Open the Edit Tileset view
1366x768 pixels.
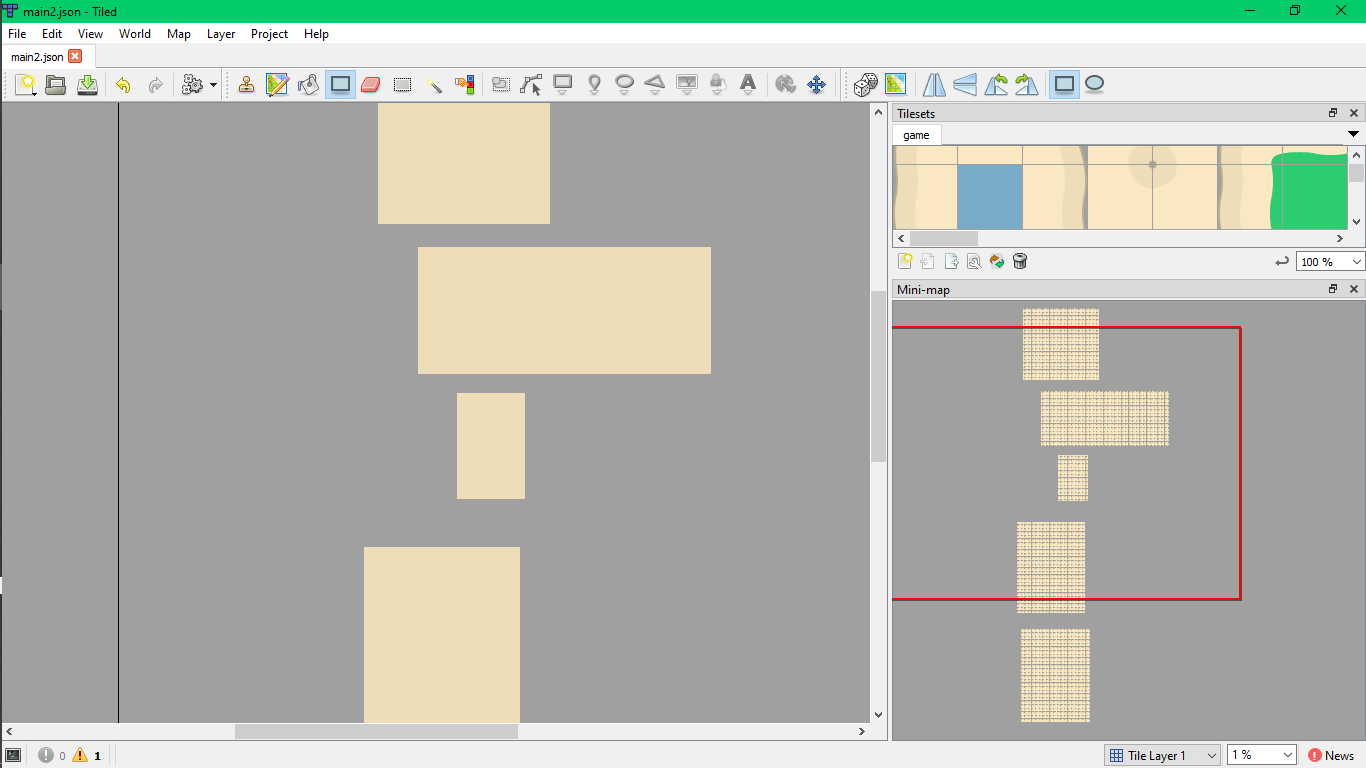tap(974, 261)
